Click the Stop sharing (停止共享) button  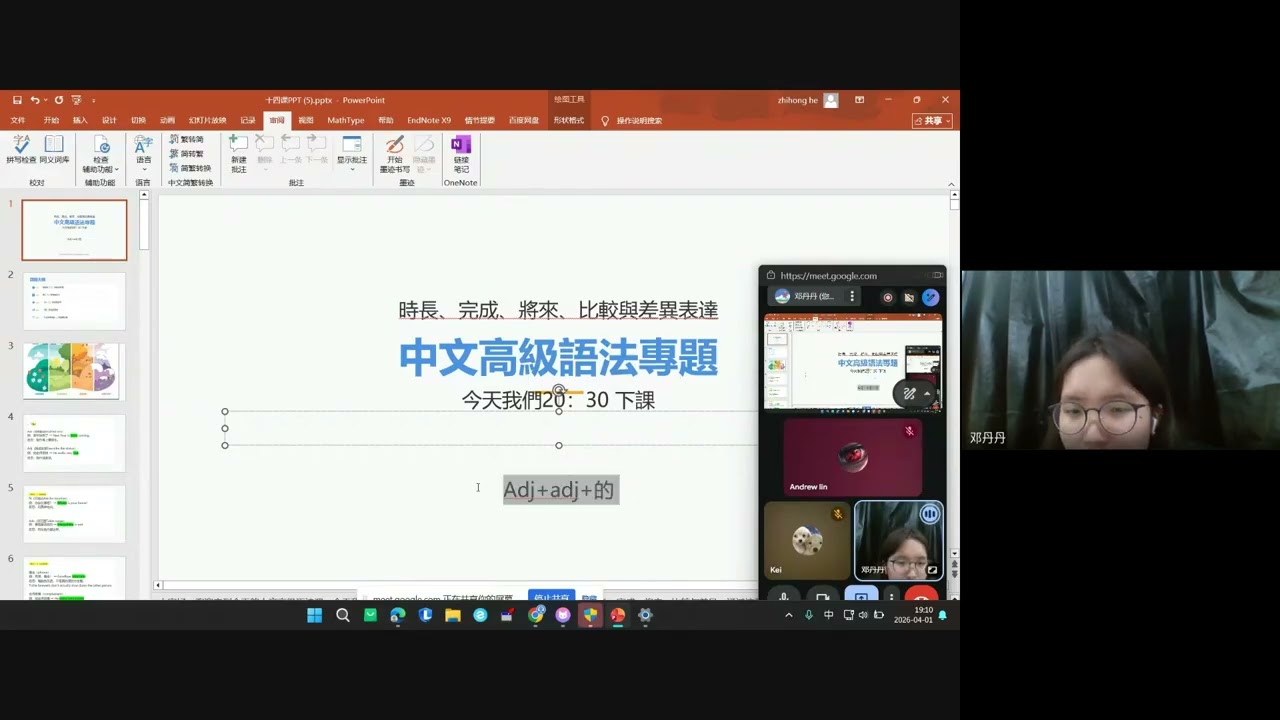551,597
